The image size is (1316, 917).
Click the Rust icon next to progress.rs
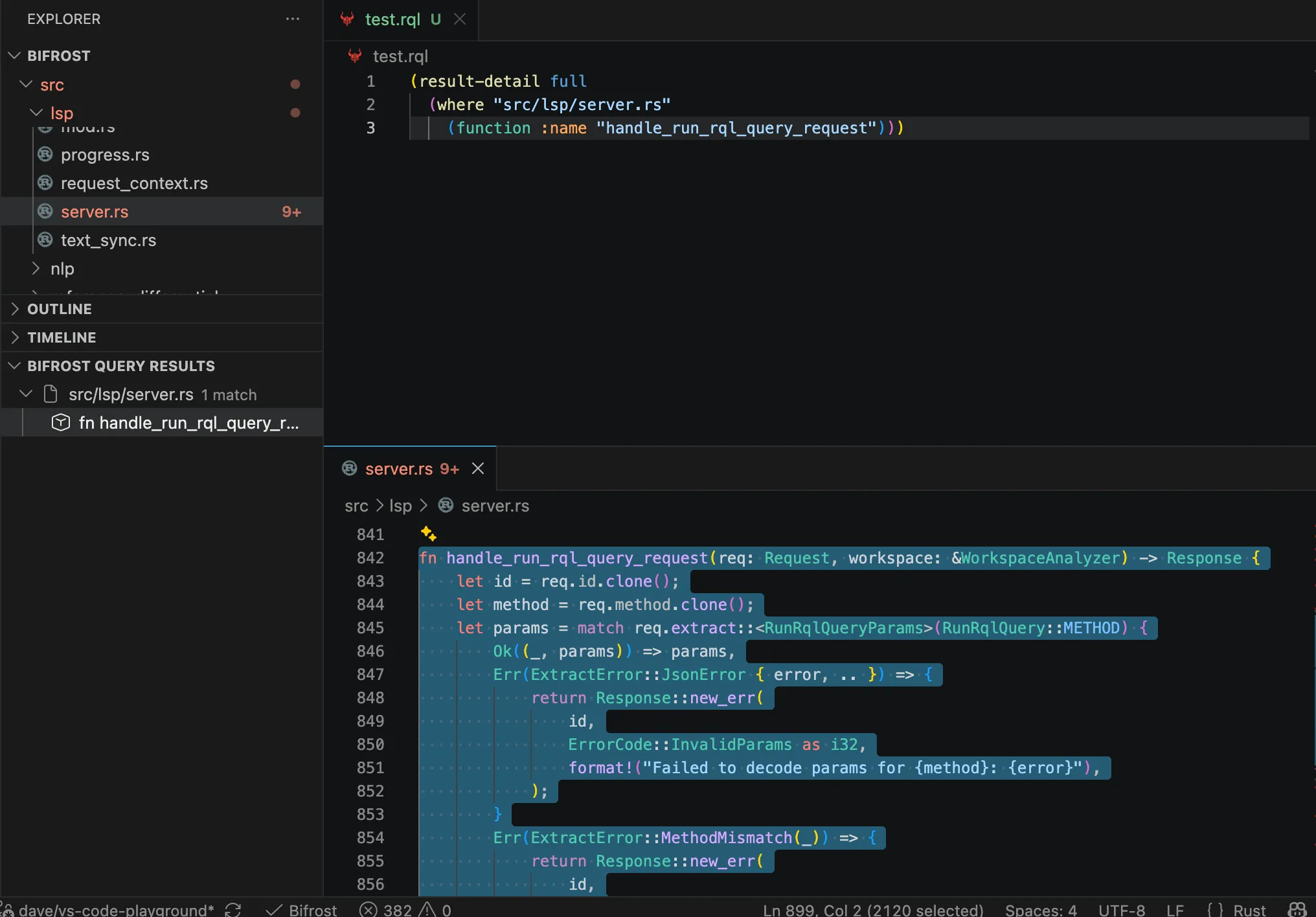tap(45, 154)
